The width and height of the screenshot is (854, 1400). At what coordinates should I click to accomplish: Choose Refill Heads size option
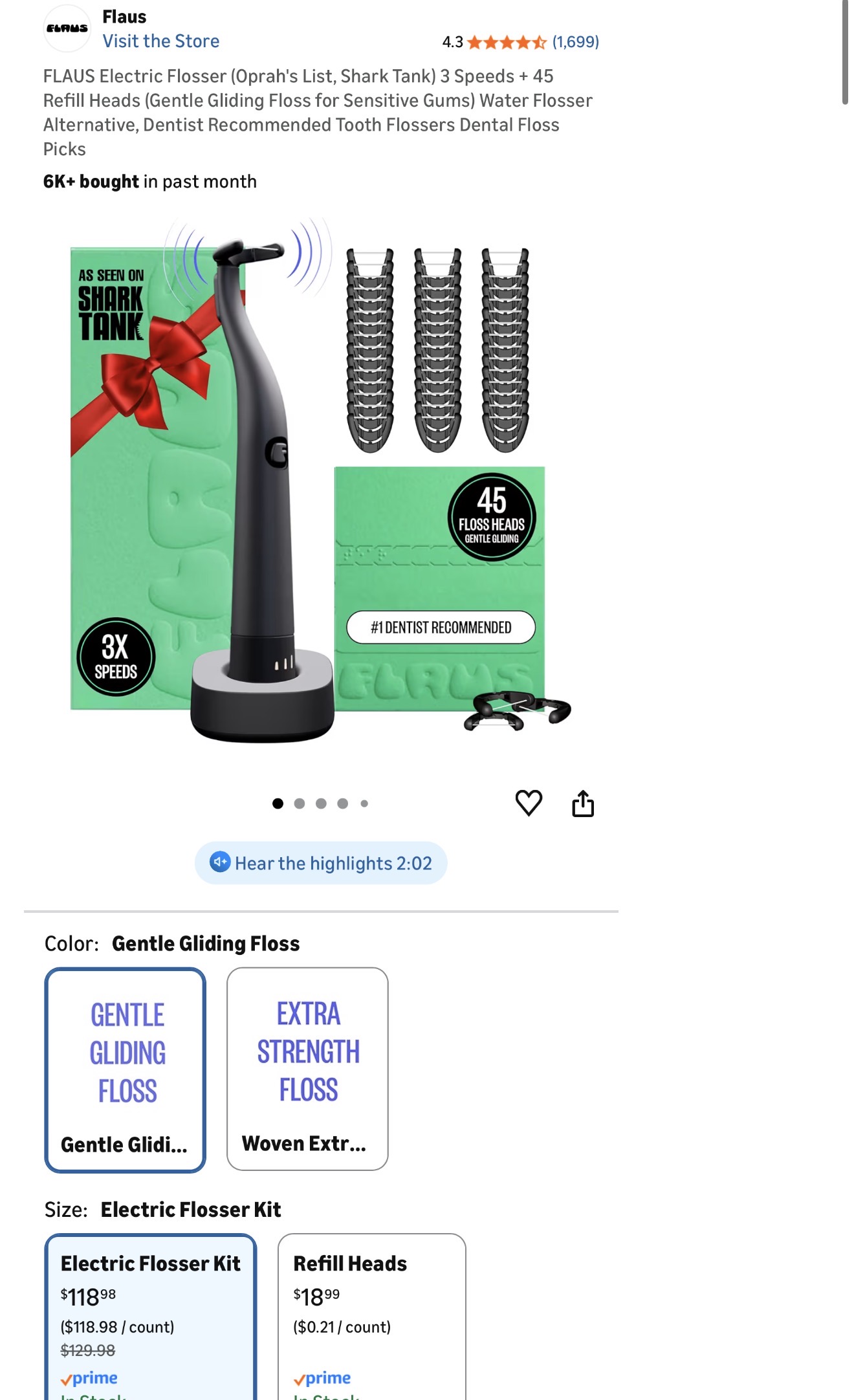tap(372, 1317)
